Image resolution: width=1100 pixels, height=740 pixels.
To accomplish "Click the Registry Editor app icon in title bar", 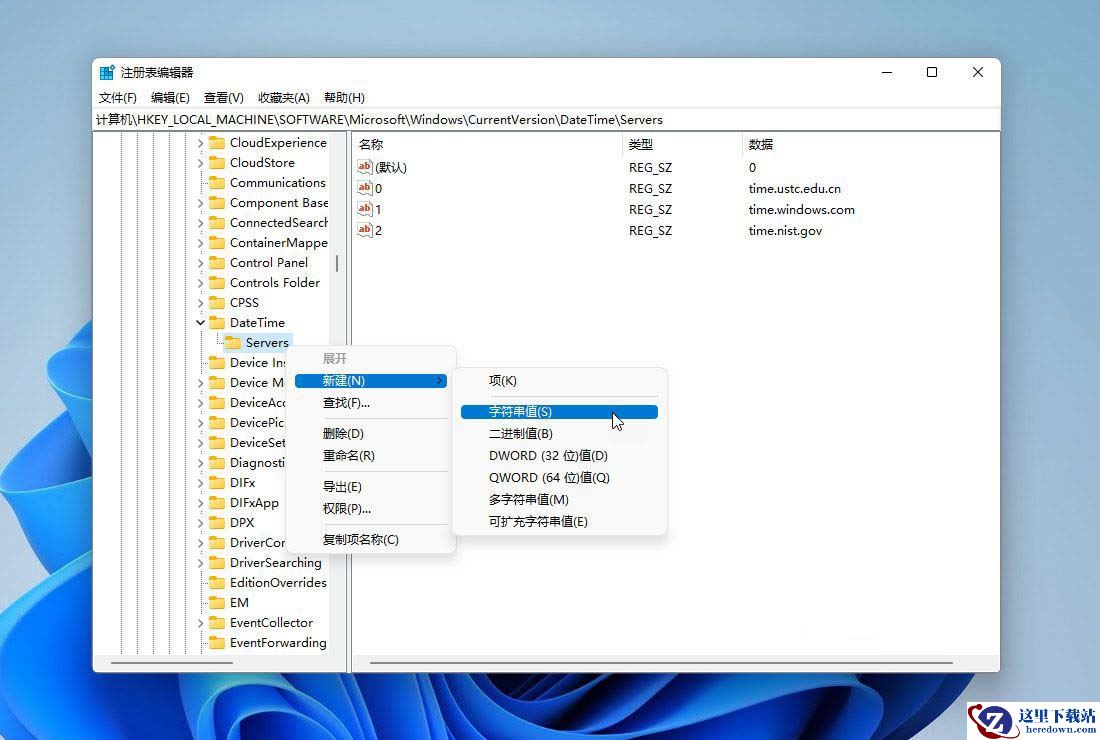I will [107, 72].
